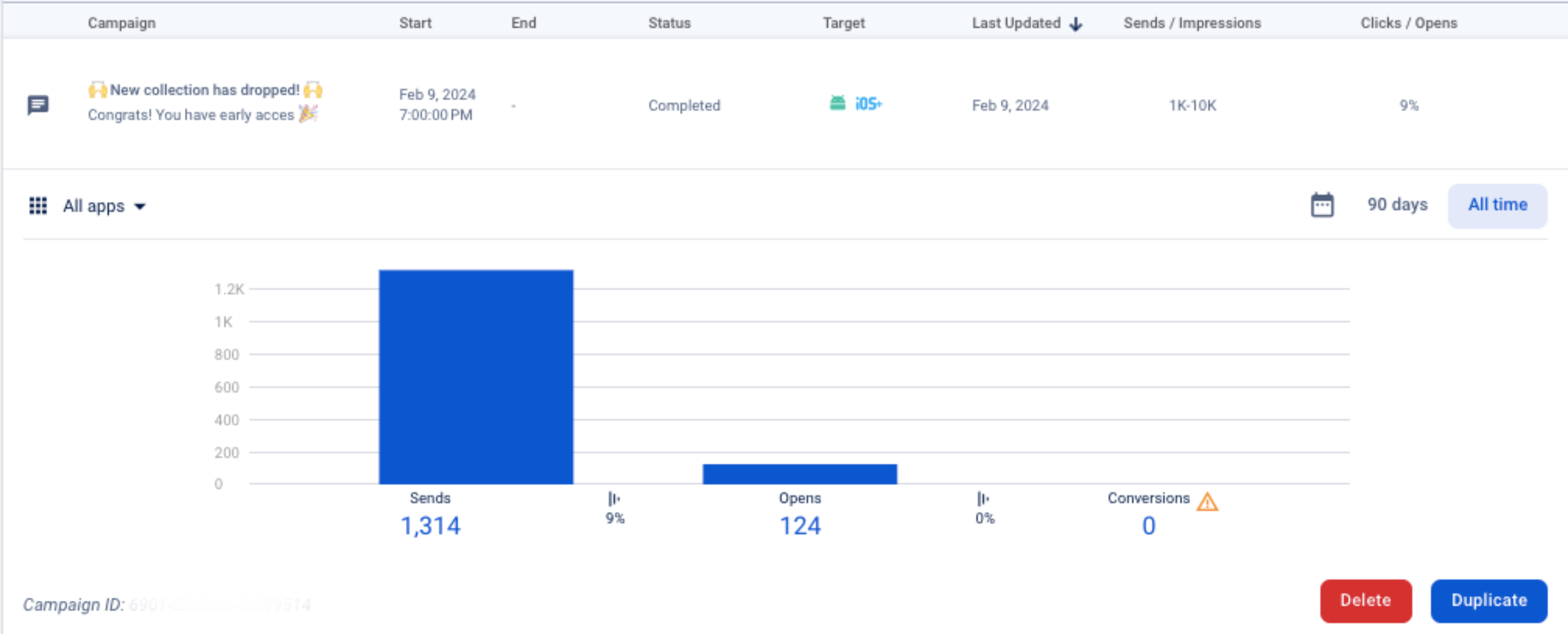Click the Opens-to-Conversions funnel rate icon
Screen dimensions: 1568x634
(x=982, y=499)
